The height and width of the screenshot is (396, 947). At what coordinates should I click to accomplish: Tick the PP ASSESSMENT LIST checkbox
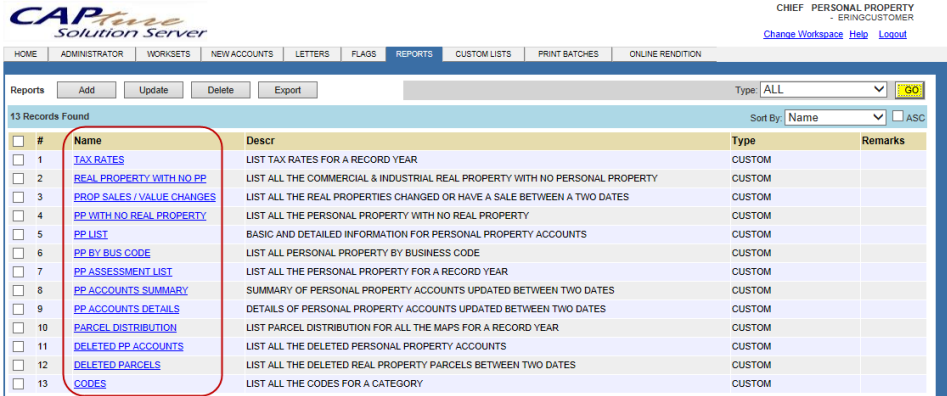pos(19,272)
